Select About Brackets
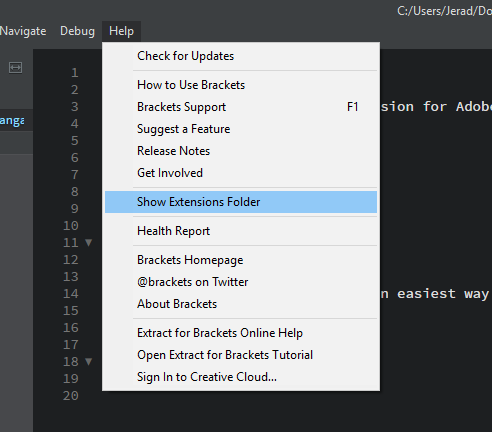Screen dimensions: 492x432 coord(241,304)
